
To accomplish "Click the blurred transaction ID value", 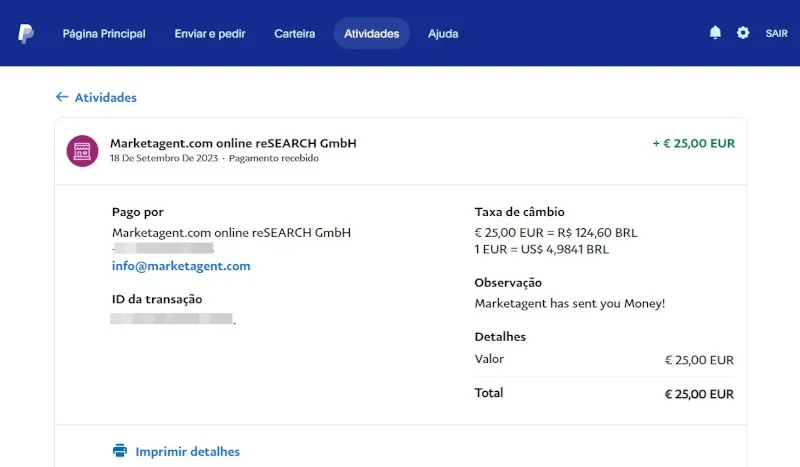I will [172, 319].
